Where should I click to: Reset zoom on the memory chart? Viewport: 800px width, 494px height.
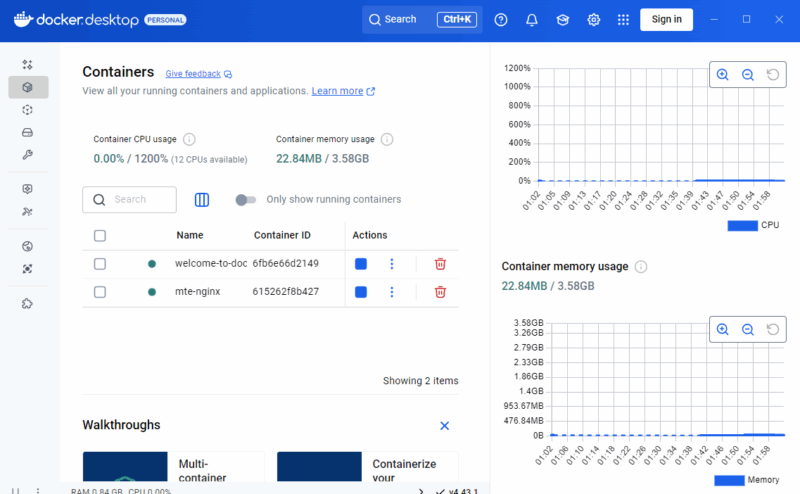tap(773, 329)
